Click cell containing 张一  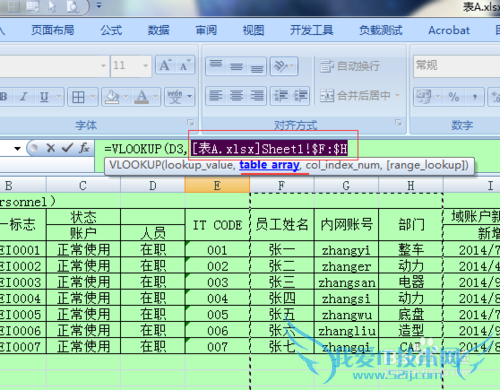coord(282,250)
